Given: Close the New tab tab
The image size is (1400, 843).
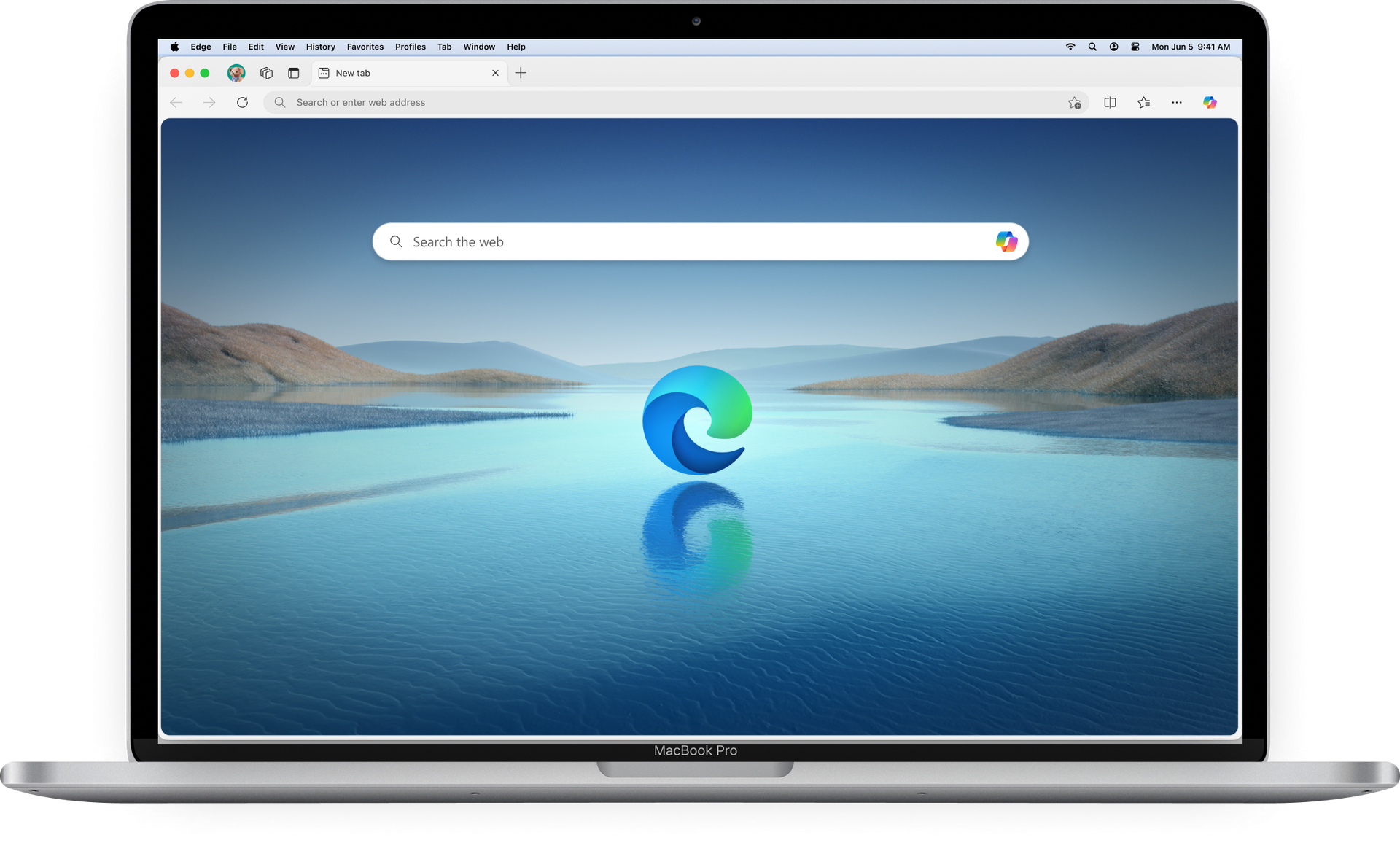Looking at the screenshot, I should click(x=495, y=73).
